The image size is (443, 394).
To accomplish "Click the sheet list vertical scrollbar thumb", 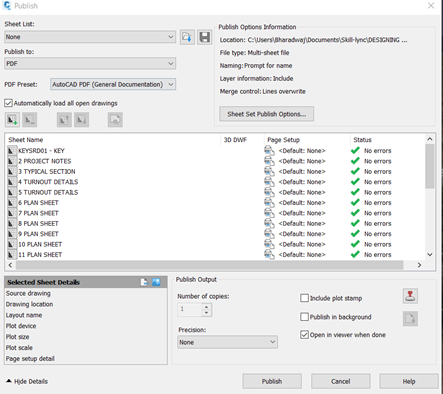I will point(430,166).
